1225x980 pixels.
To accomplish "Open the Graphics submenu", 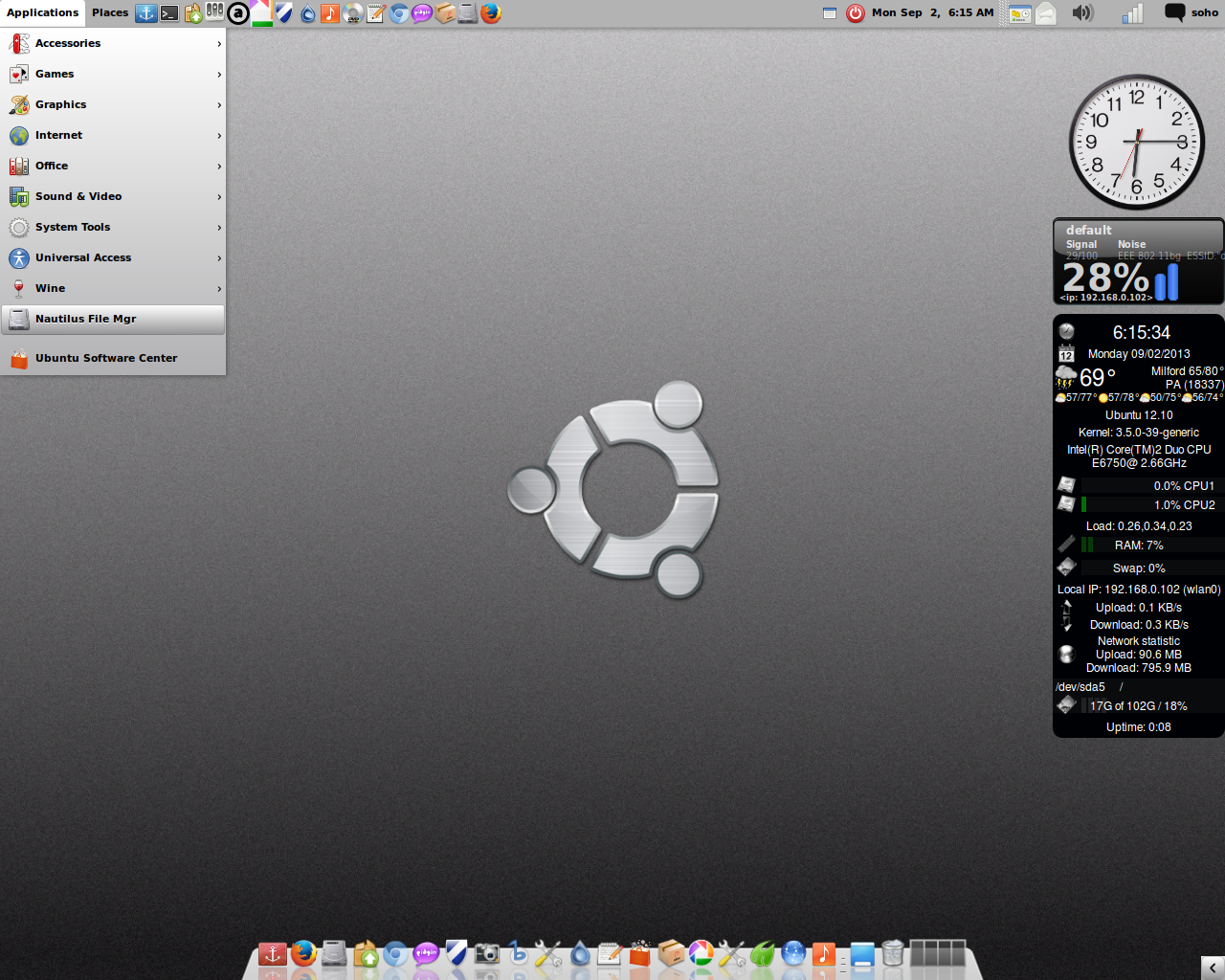I will click(x=113, y=104).
